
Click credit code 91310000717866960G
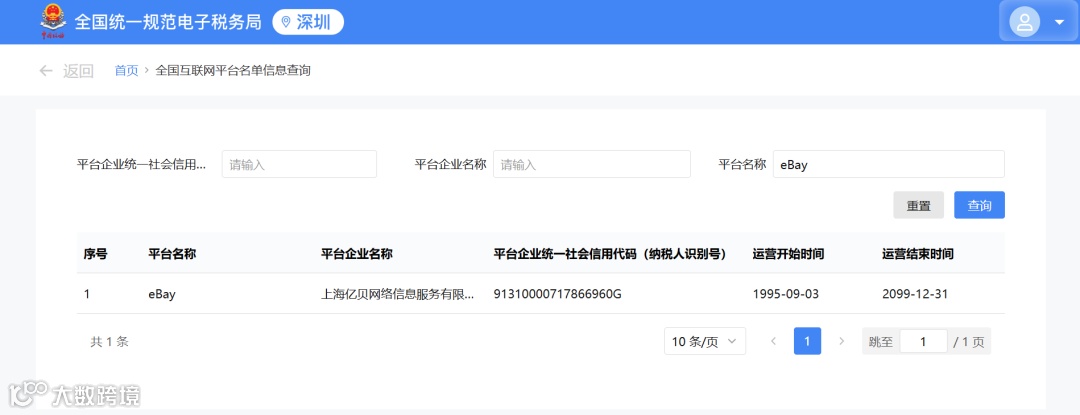point(558,294)
